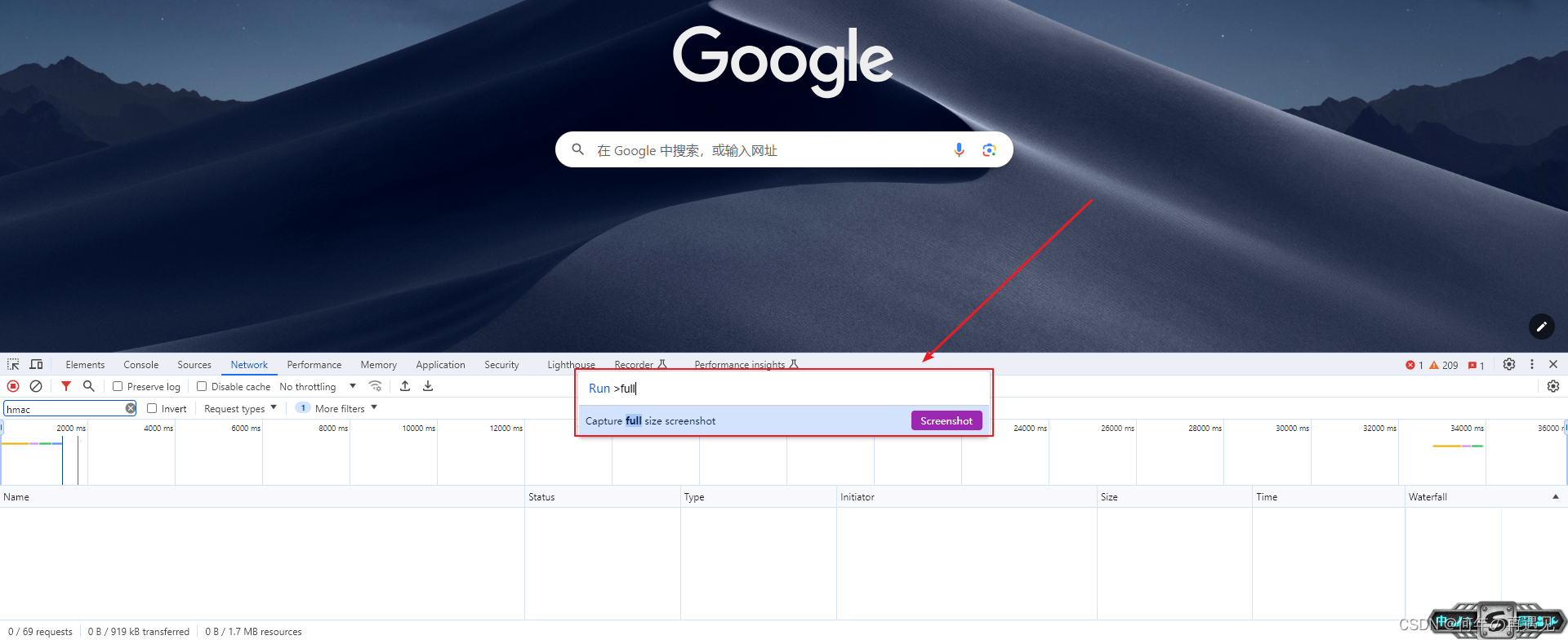The image size is (1568, 640).
Task: Open the Memory tab
Action: (379, 365)
